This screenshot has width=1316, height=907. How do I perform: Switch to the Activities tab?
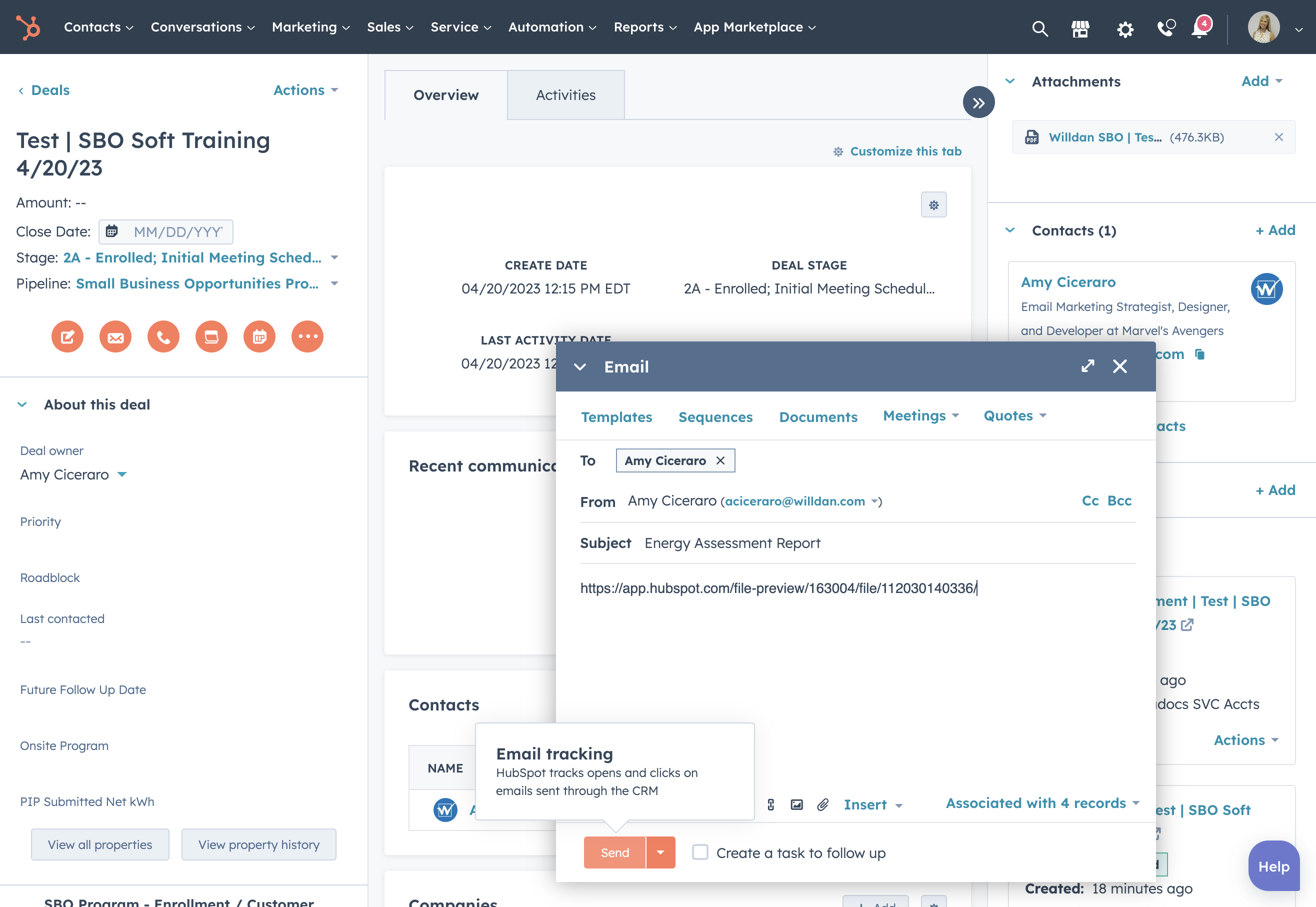565,95
